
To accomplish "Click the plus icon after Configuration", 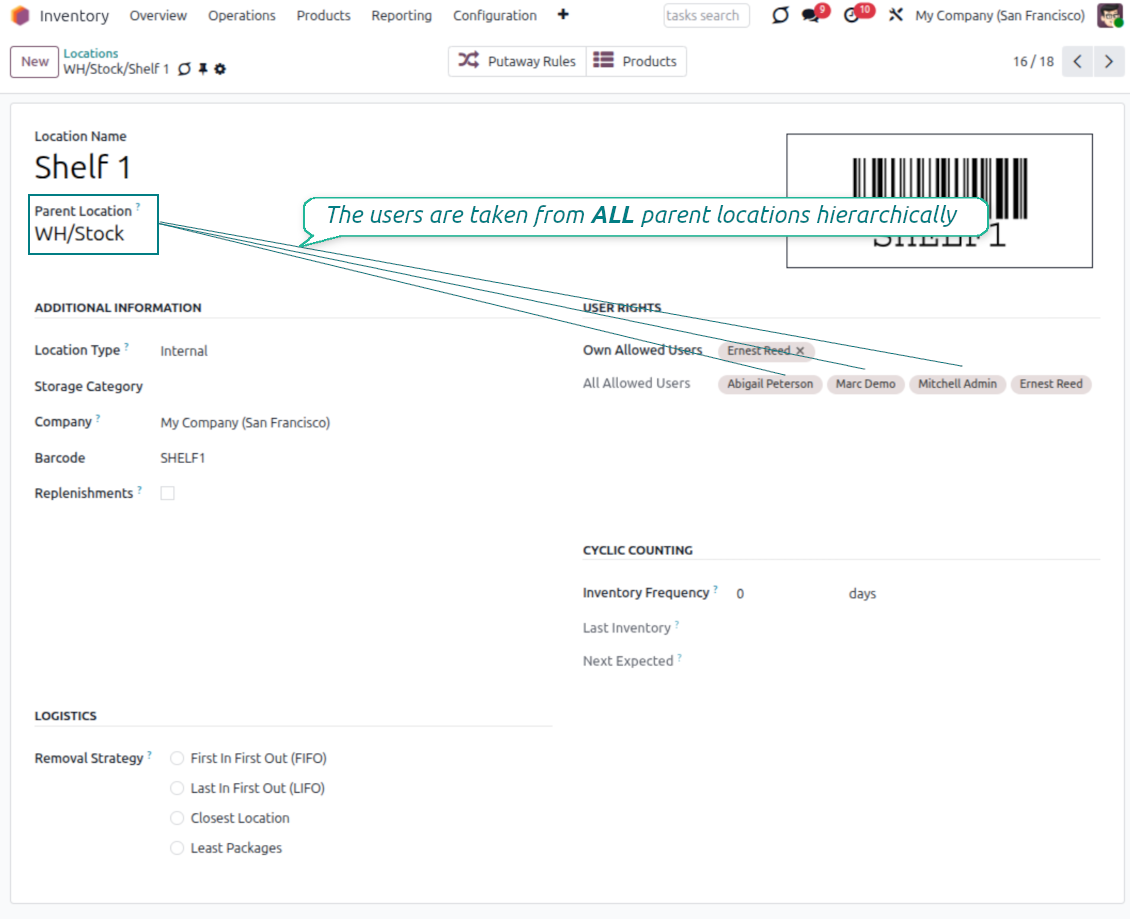I will pos(563,15).
